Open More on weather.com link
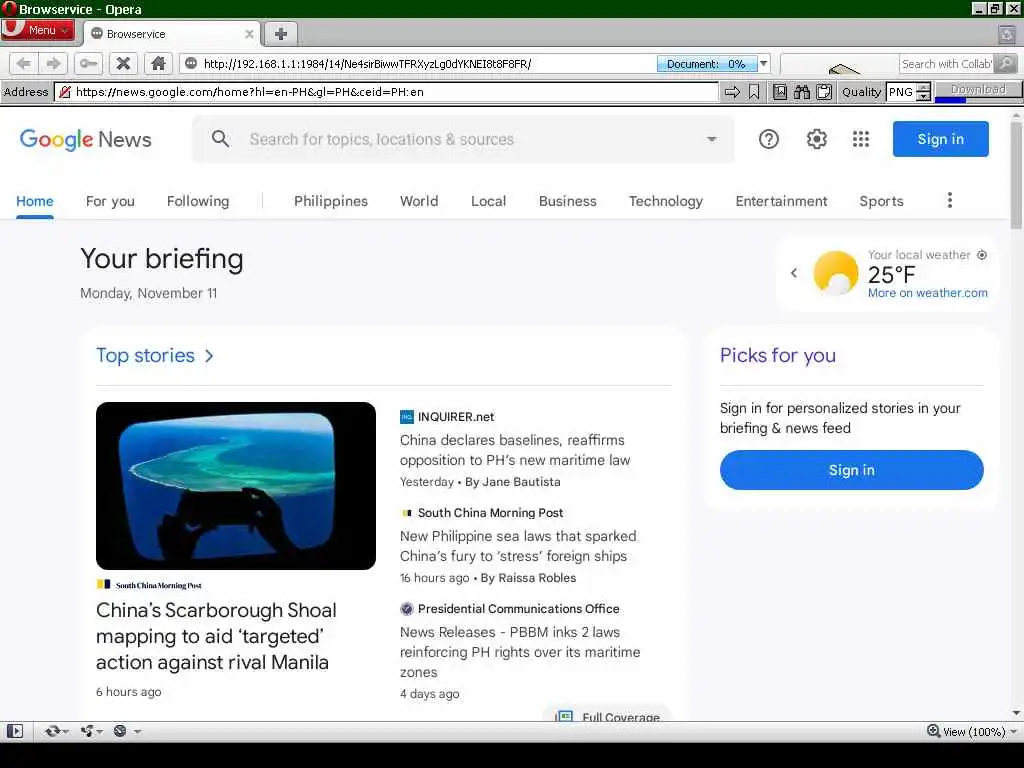Screen dimensions: 1024x768 [927, 293]
